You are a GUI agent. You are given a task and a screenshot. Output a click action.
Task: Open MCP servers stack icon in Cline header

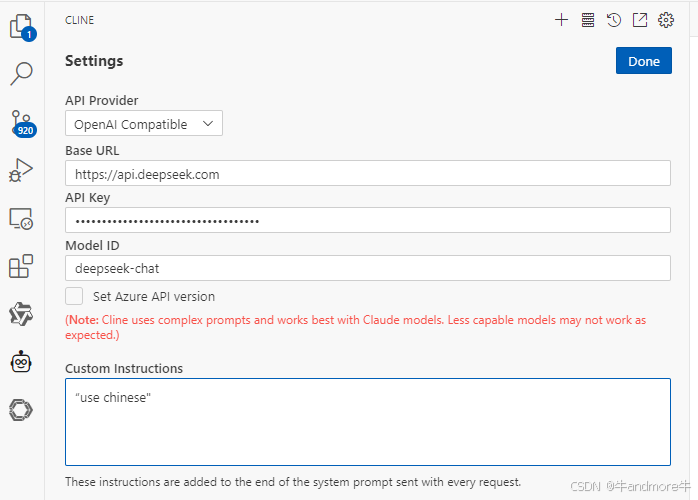588,20
